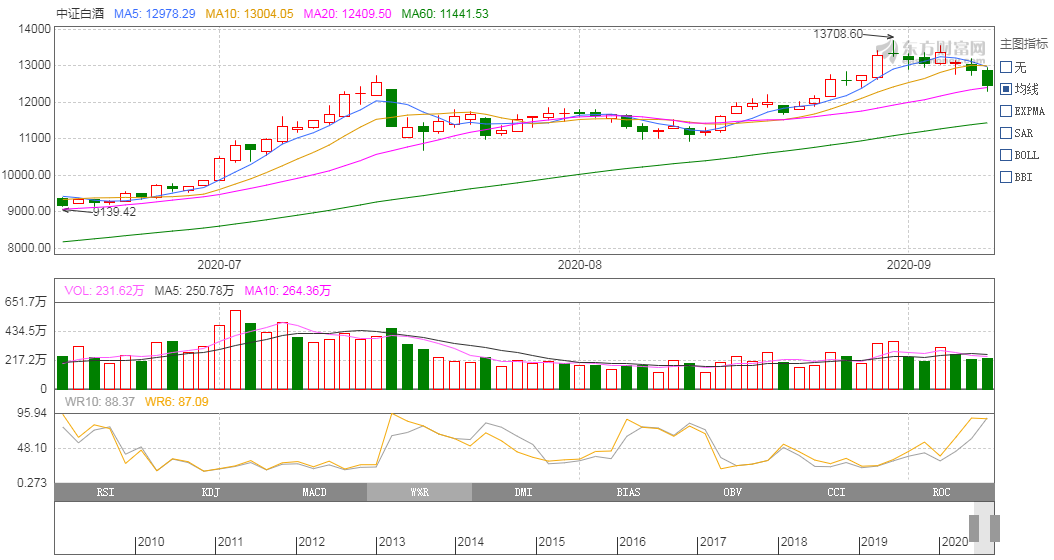The image size is (1054, 560).
Task: Click the 651.7万 volume axis label
Action: 26,303
